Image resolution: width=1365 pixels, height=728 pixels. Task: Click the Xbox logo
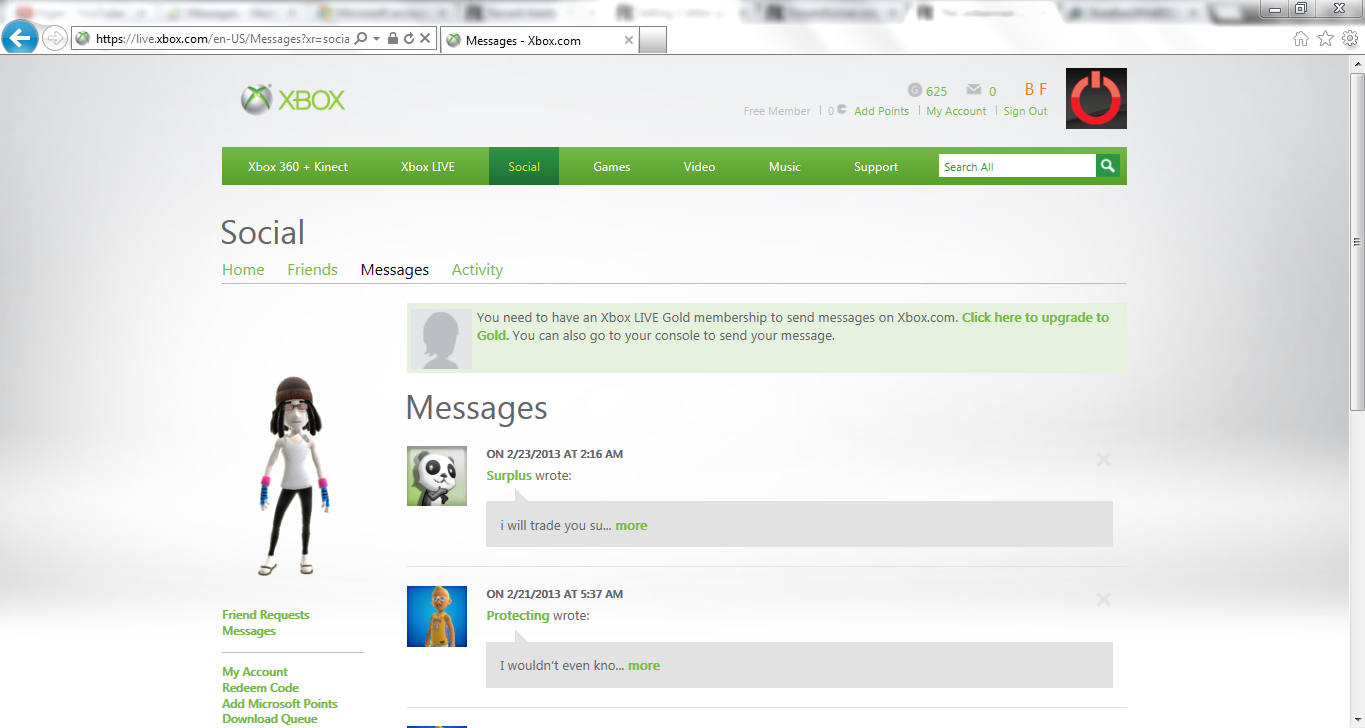click(x=293, y=99)
